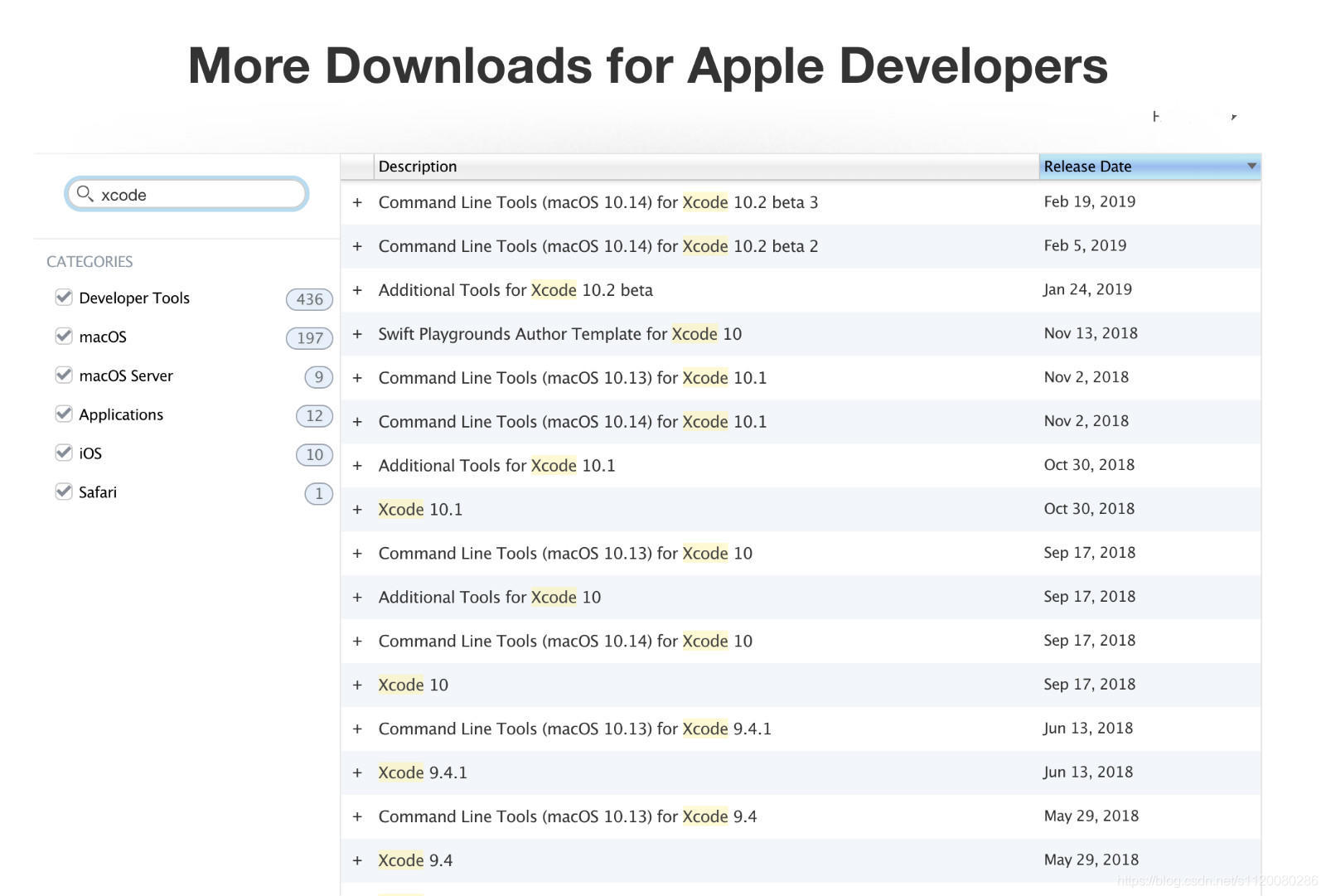
Task: Click the 'Feb 19, 2019' release date
Action: (x=1089, y=201)
